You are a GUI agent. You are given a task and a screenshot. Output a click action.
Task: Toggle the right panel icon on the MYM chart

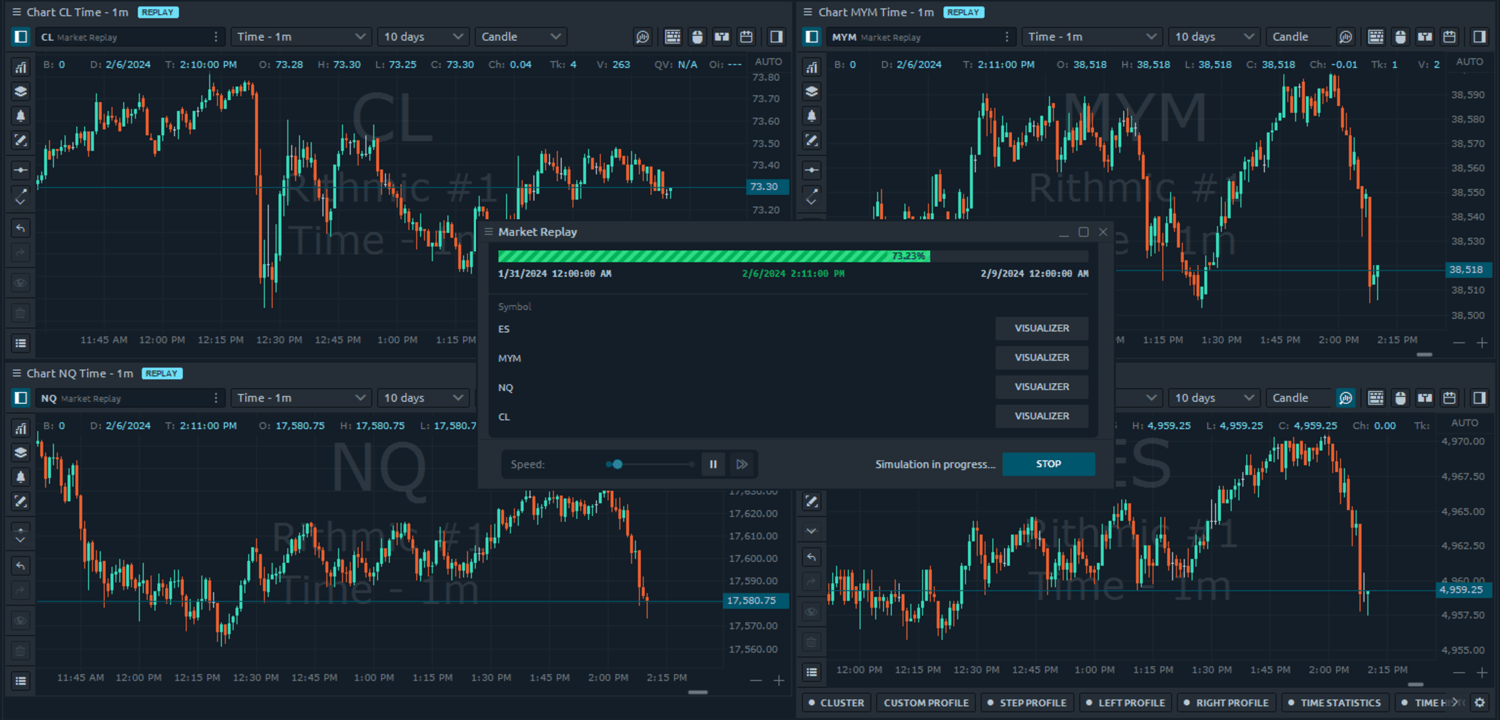pos(1478,36)
